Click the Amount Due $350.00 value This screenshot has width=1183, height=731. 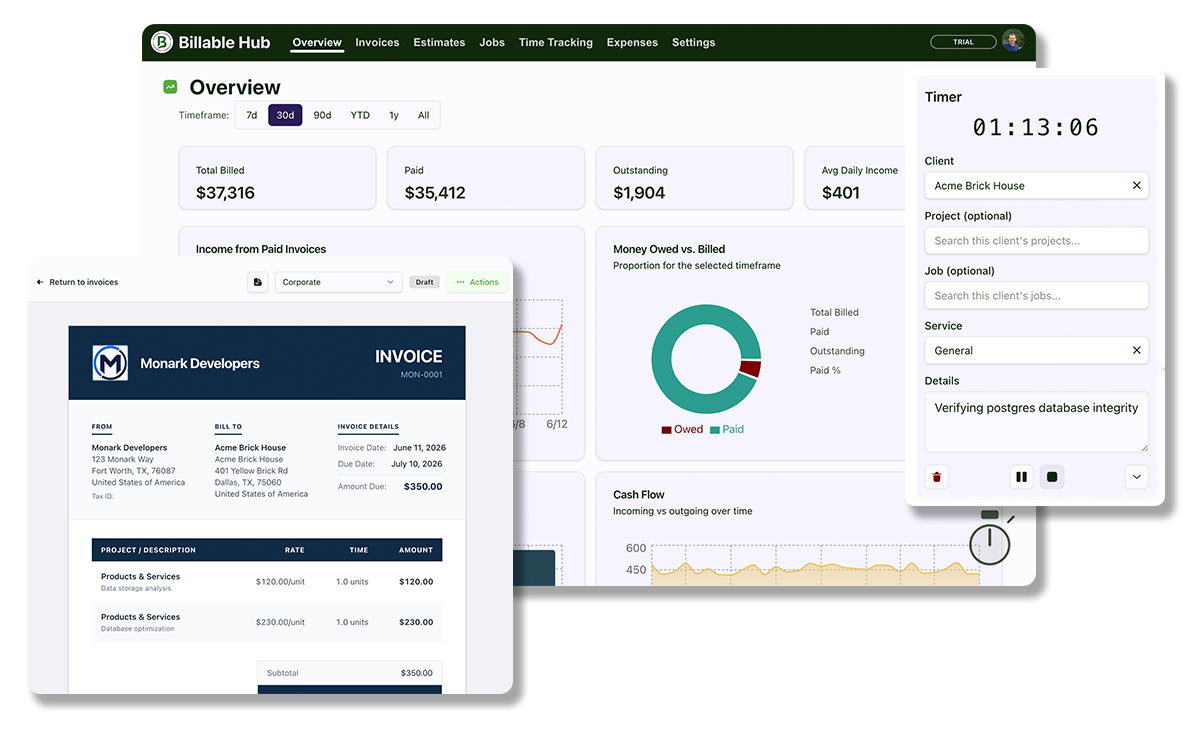coord(423,487)
